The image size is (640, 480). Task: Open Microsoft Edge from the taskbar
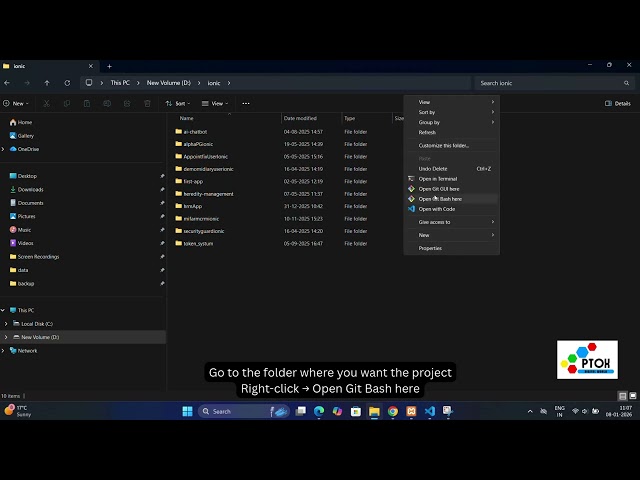(x=319, y=411)
